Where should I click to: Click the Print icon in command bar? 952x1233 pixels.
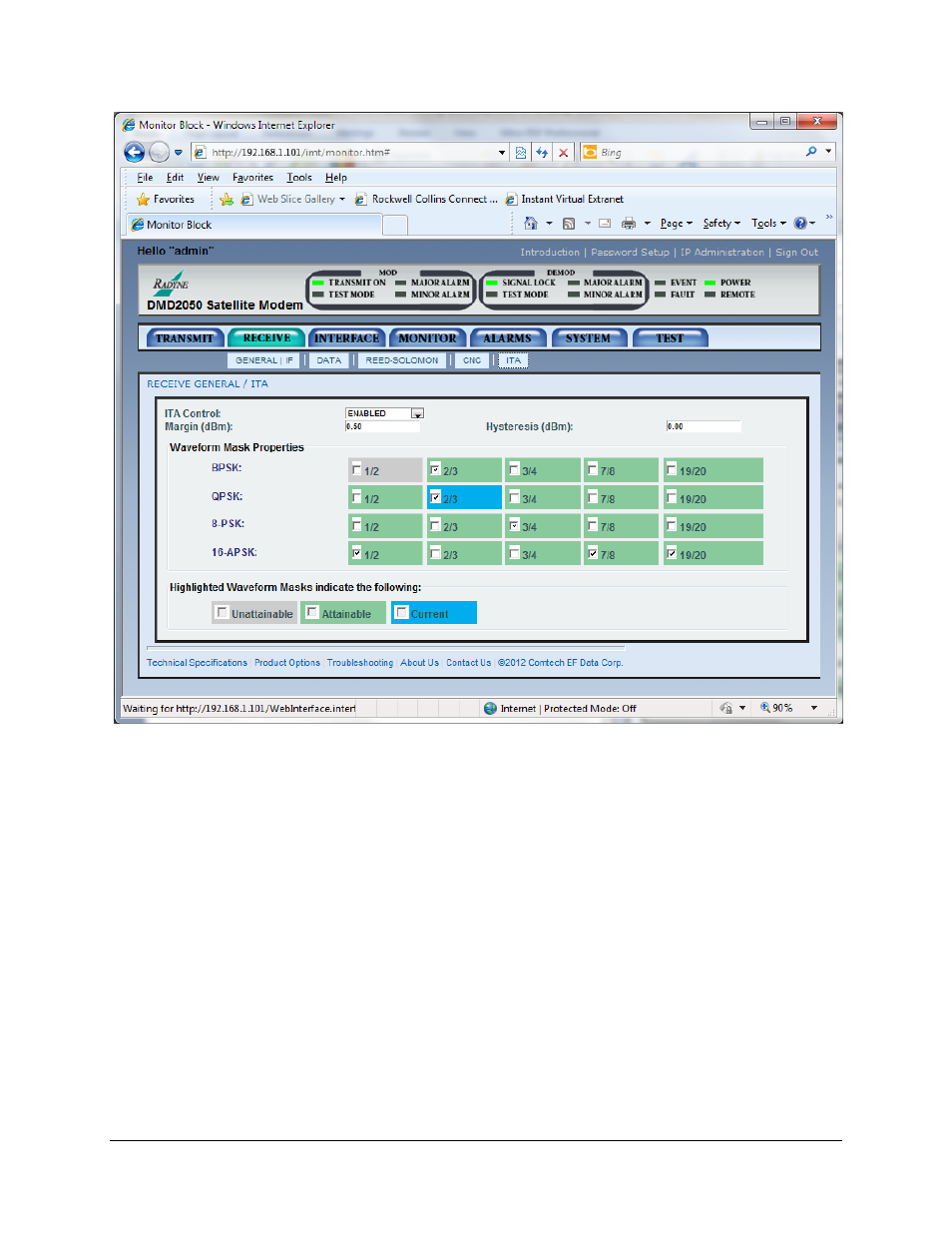(629, 224)
